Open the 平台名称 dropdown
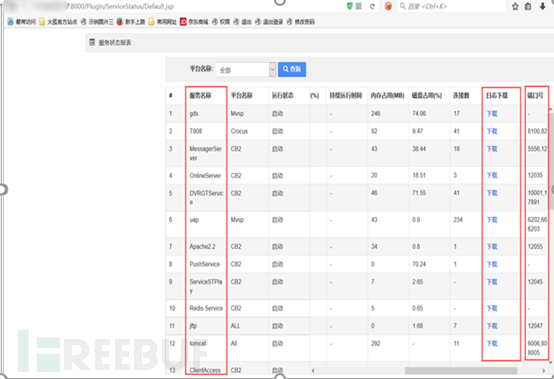Viewport: 554px width, 379px height. (x=246, y=70)
